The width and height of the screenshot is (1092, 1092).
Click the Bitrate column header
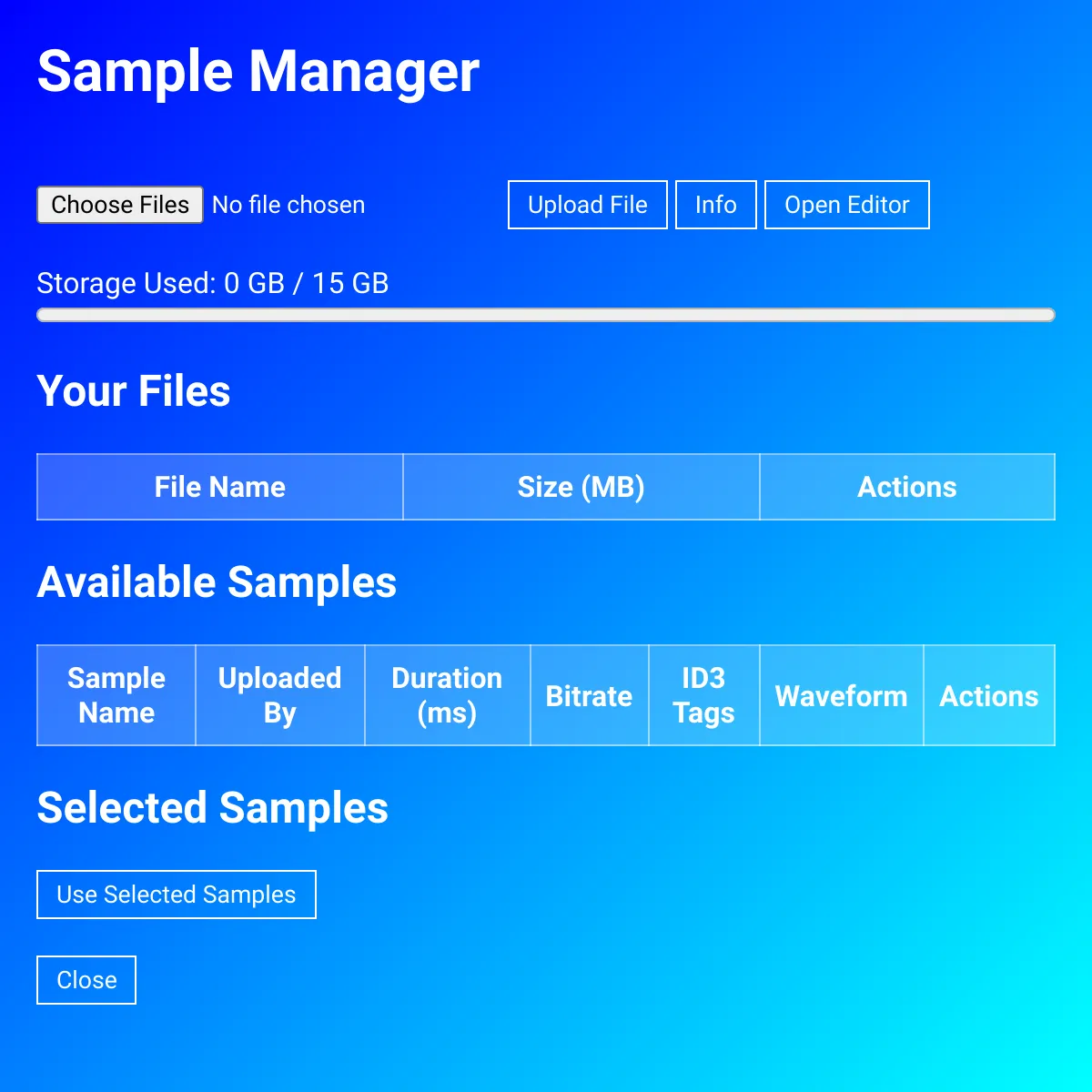(x=589, y=695)
